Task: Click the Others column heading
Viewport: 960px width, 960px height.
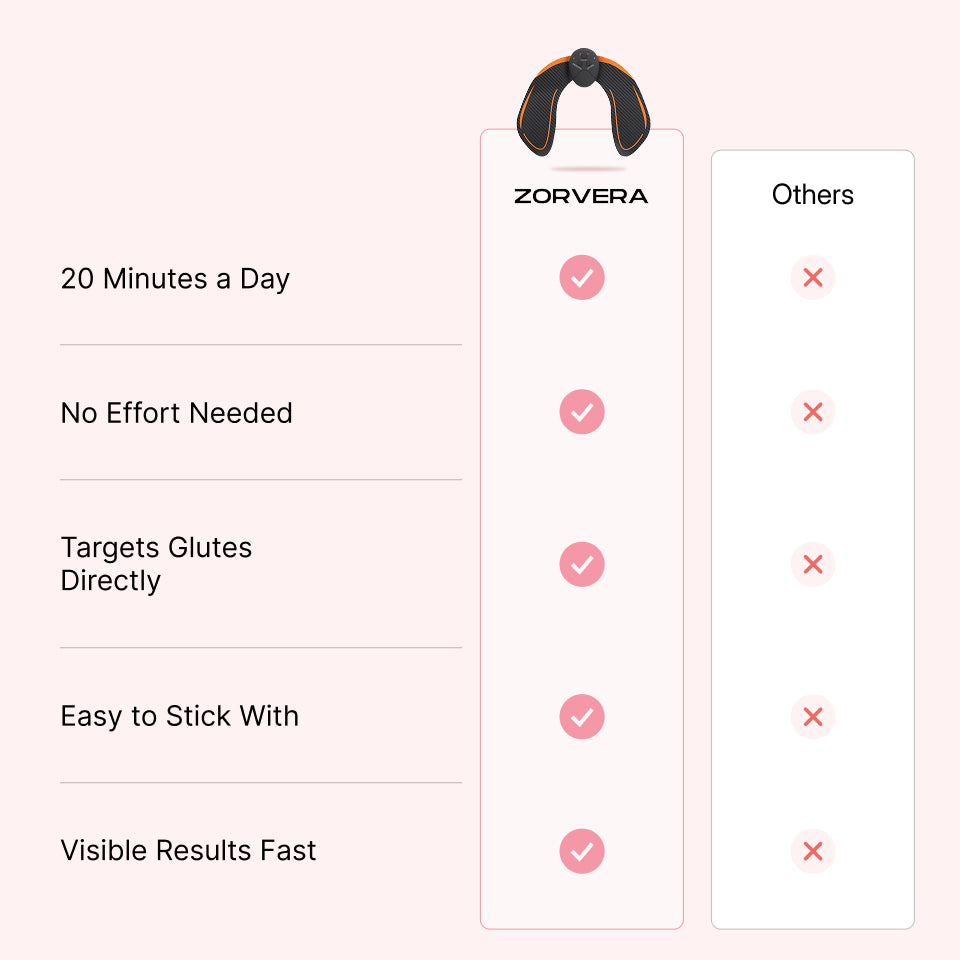Action: click(x=813, y=194)
